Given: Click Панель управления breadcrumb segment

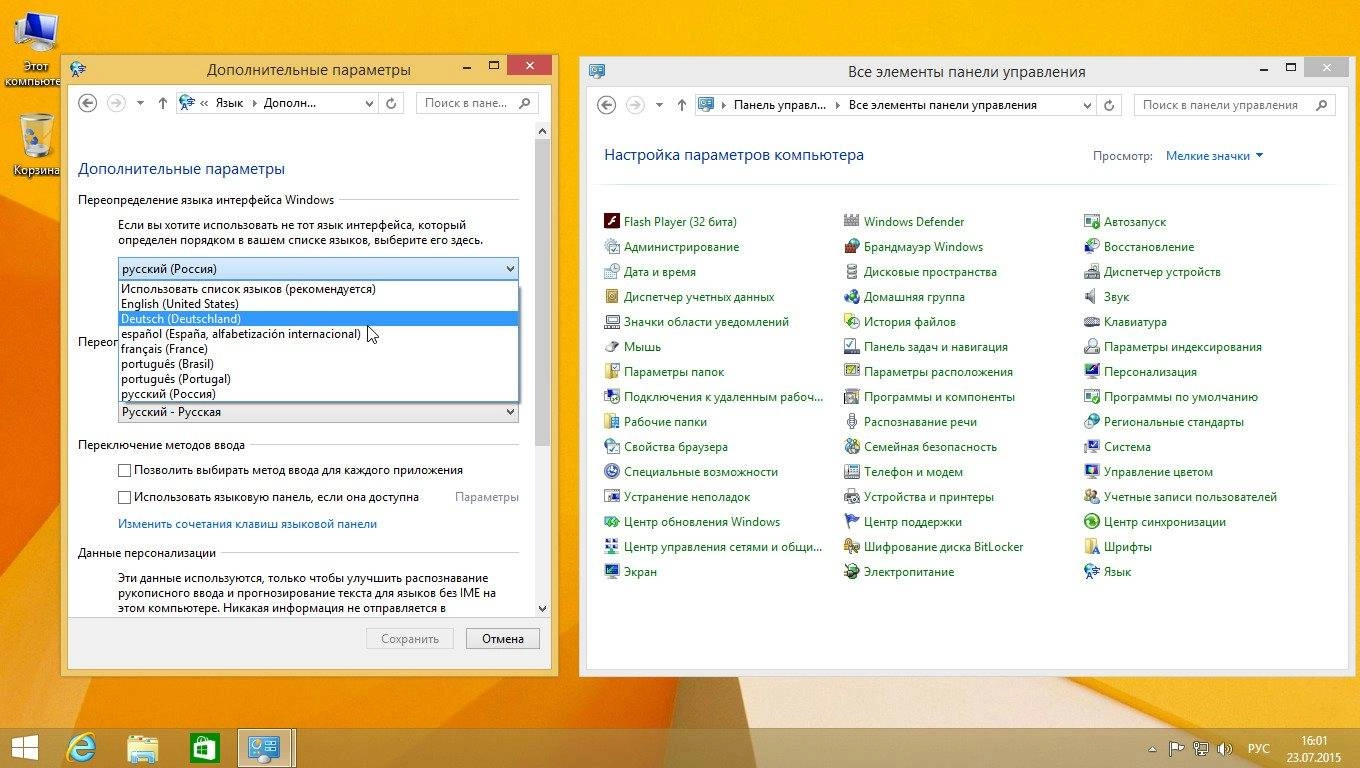Looking at the screenshot, I should click(780, 105).
